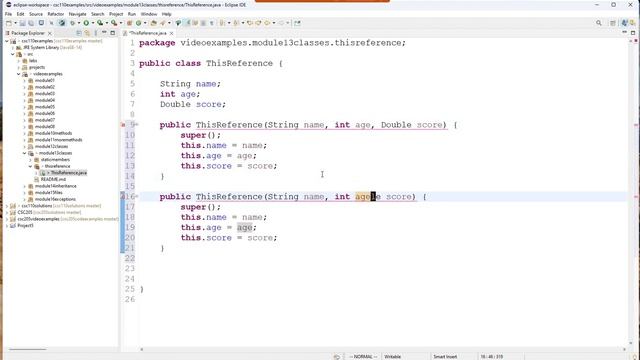Click the New file toolbar icon
This screenshot has width=640, height=360.
(9, 23)
